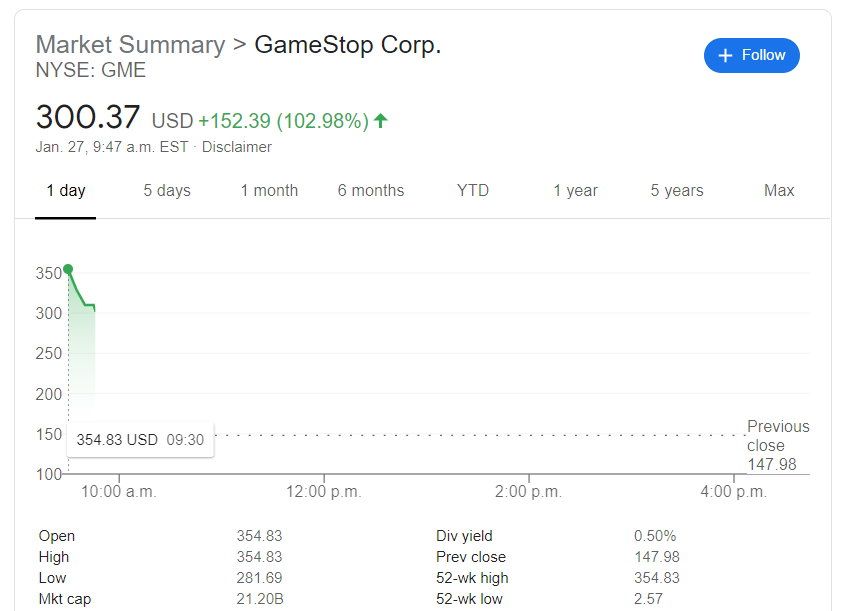The width and height of the screenshot is (852, 611).
Task: Click the plus icon in Follow
Action: click(725, 55)
